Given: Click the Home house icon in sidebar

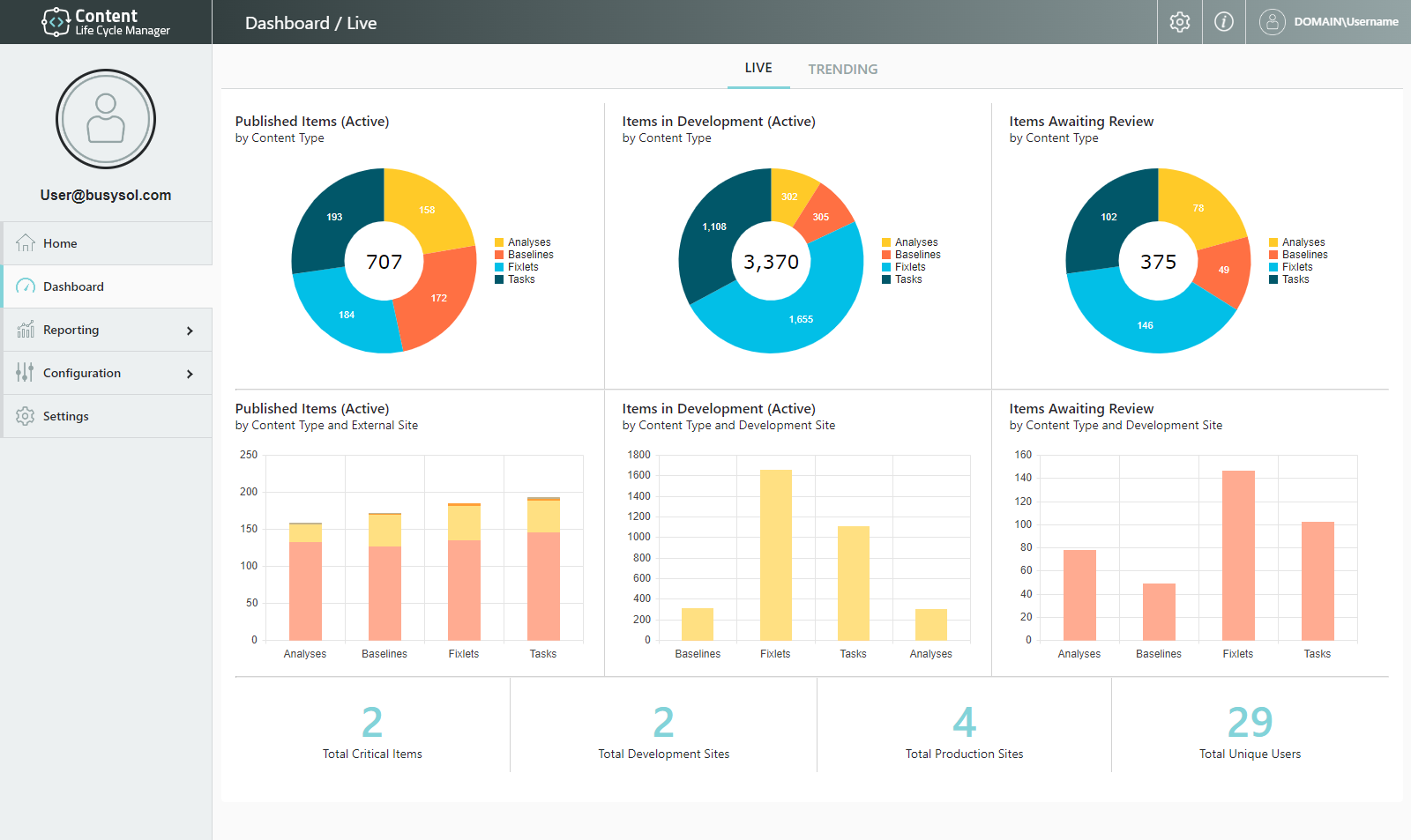Looking at the screenshot, I should 26,243.
